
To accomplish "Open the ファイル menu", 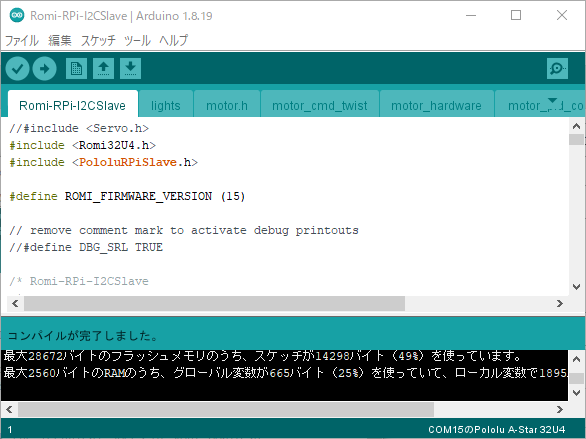I will point(22,40).
